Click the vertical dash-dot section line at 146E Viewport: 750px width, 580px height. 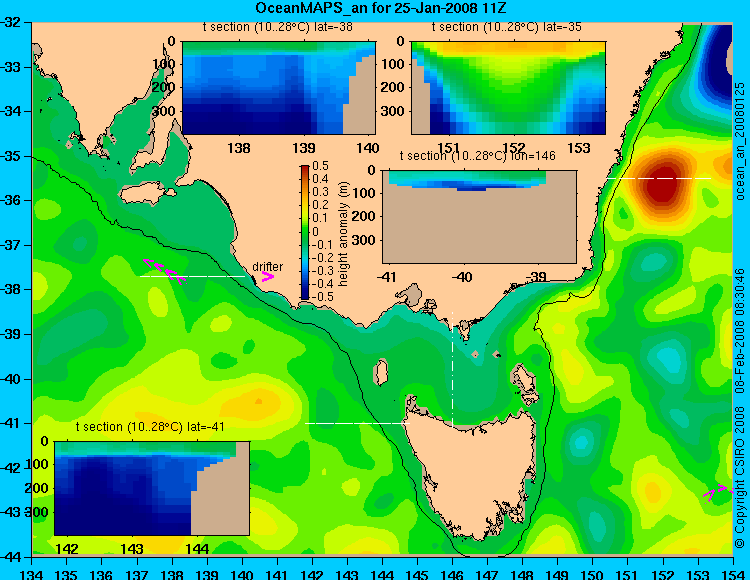pos(452,368)
